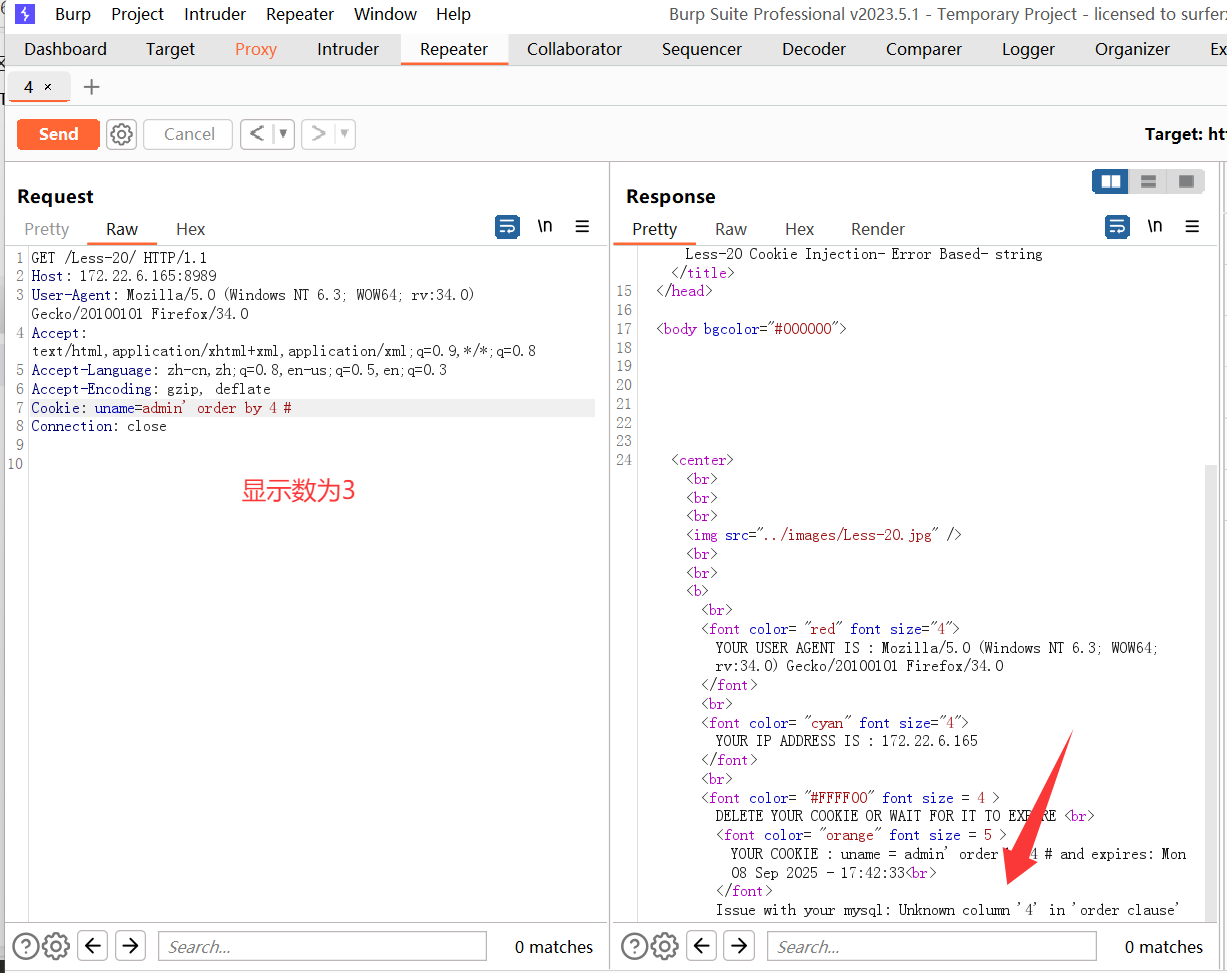Open the Repeater menu
The height and width of the screenshot is (973, 1227).
(300, 14)
